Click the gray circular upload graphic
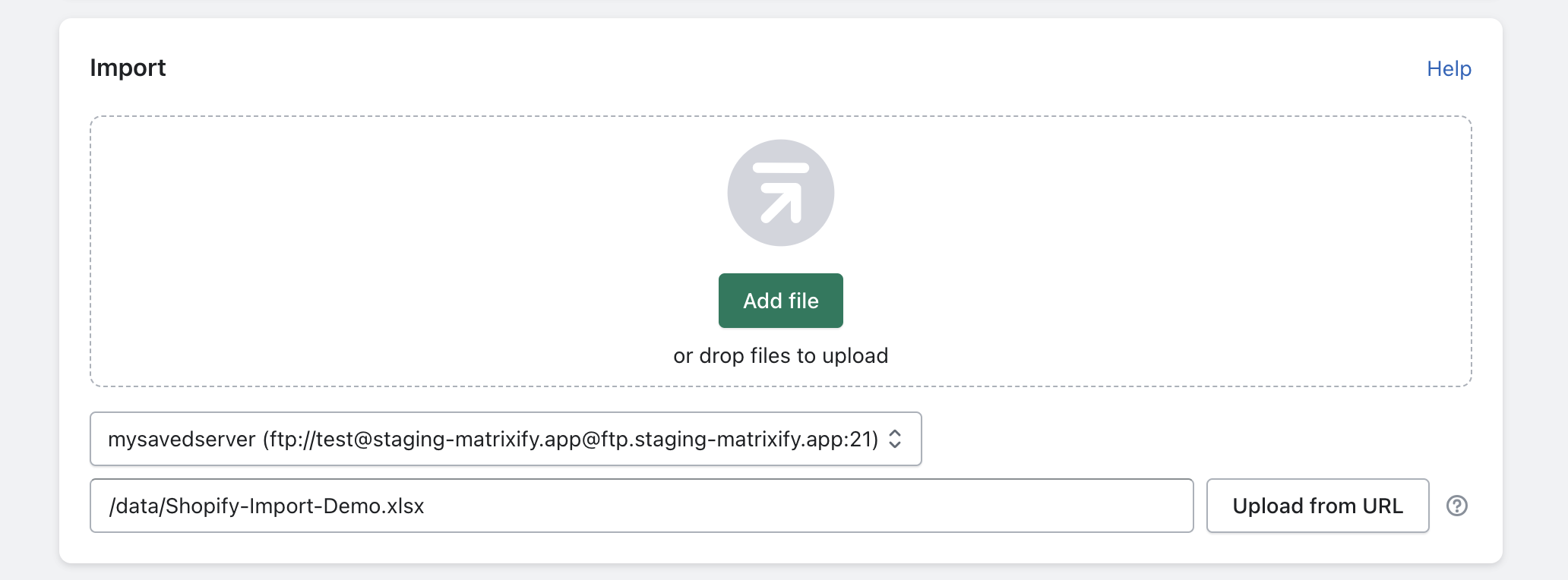Viewport: 1568px width, 580px height. click(781, 193)
